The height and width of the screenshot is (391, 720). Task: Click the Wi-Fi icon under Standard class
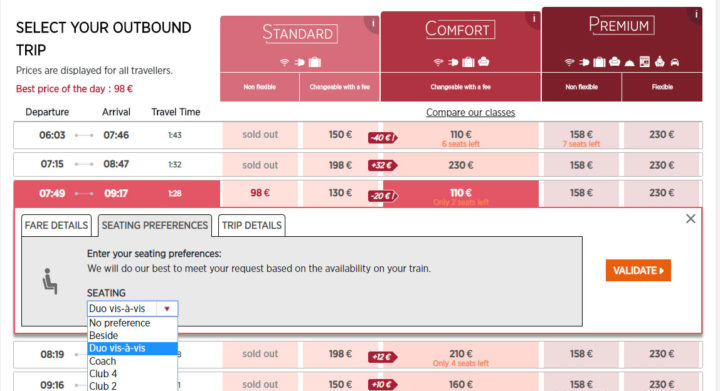(x=284, y=62)
